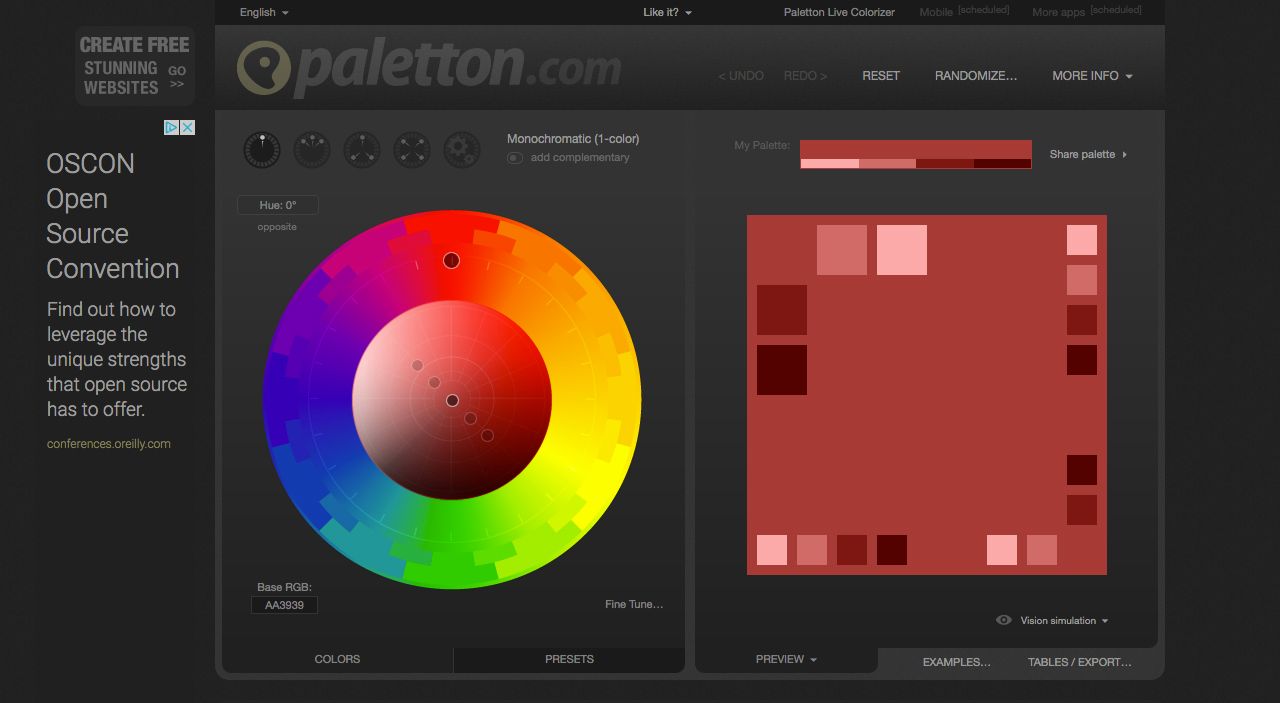
Task: Click RESET in the top menu
Action: tap(881, 76)
